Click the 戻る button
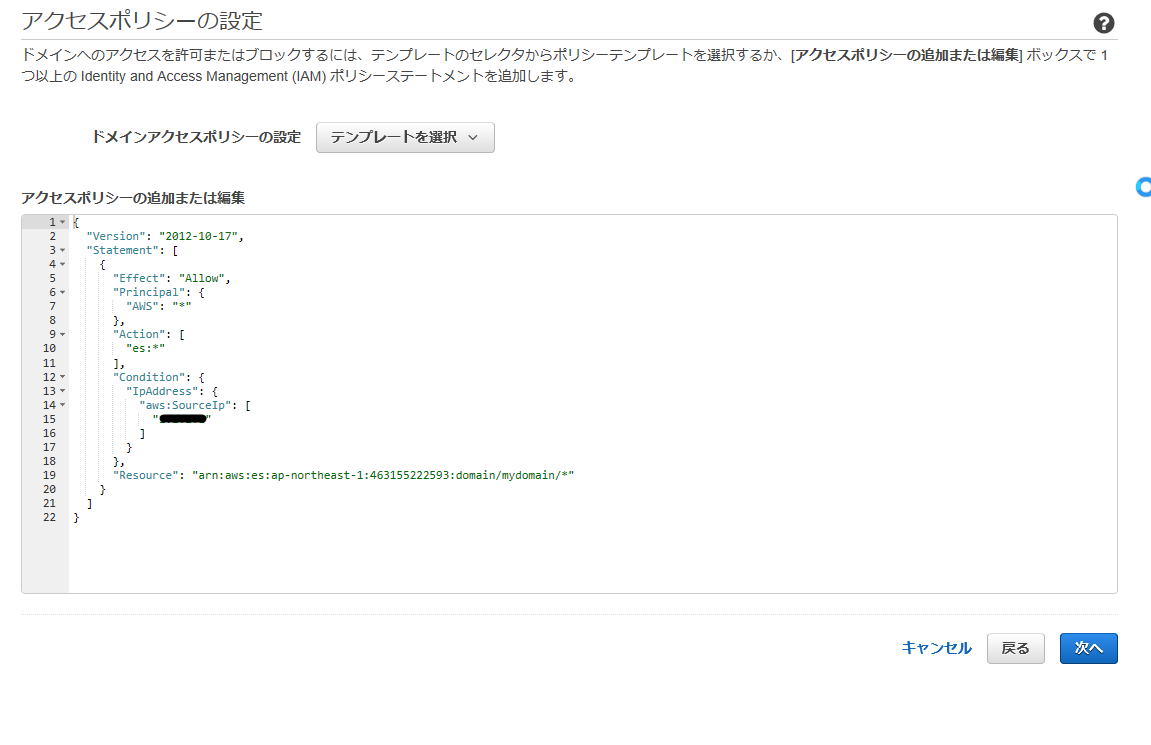This screenshot has width=1151, height=745. (1015, 648)
